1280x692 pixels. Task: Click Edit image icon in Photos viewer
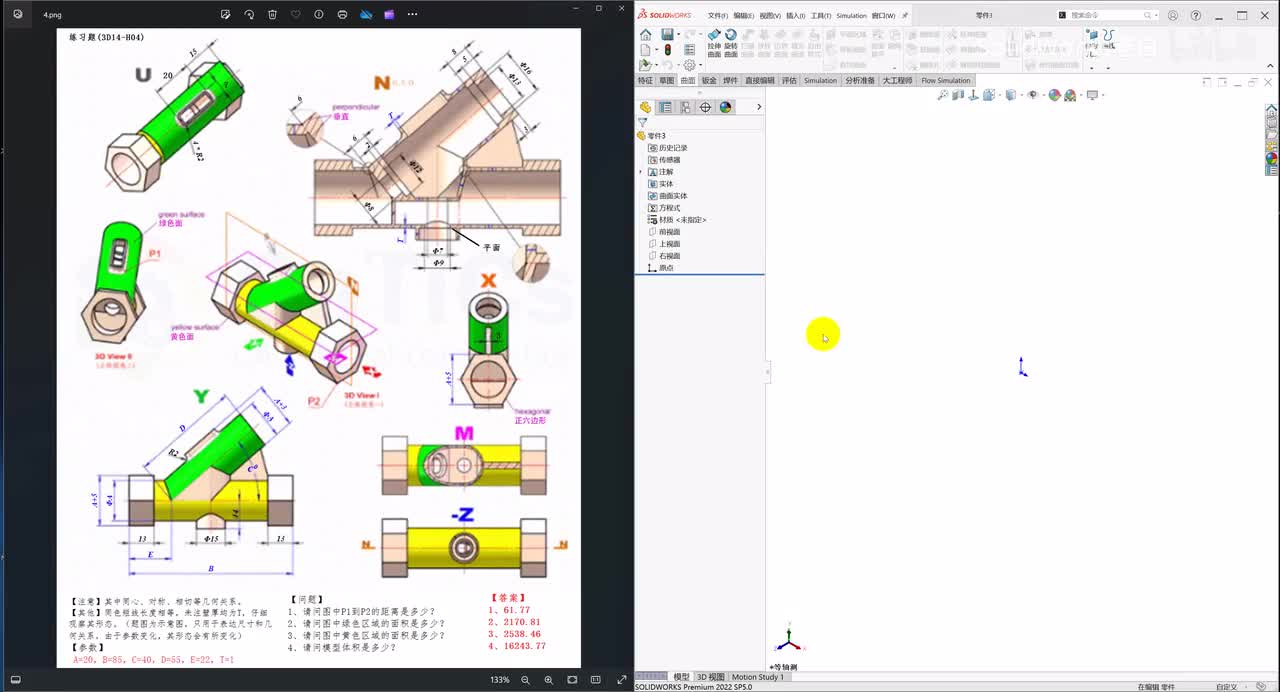pyautogui.click(x=225, y=14)
